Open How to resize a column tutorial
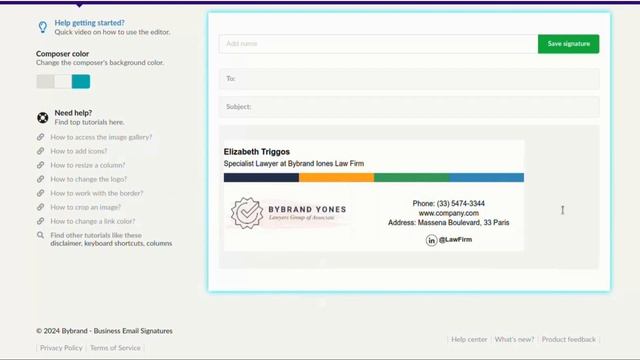 coord(88,165)
